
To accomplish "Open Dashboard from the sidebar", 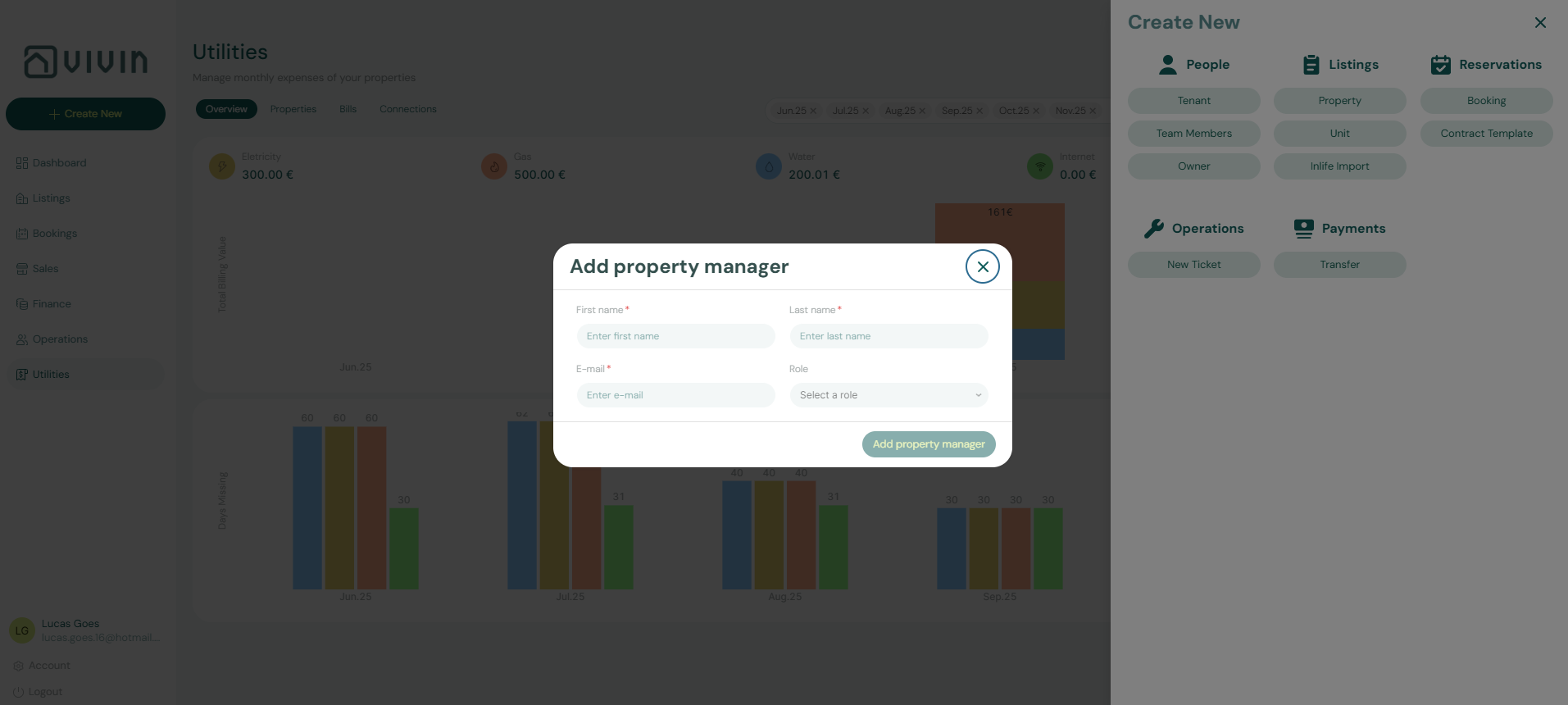I will [85, 163].
